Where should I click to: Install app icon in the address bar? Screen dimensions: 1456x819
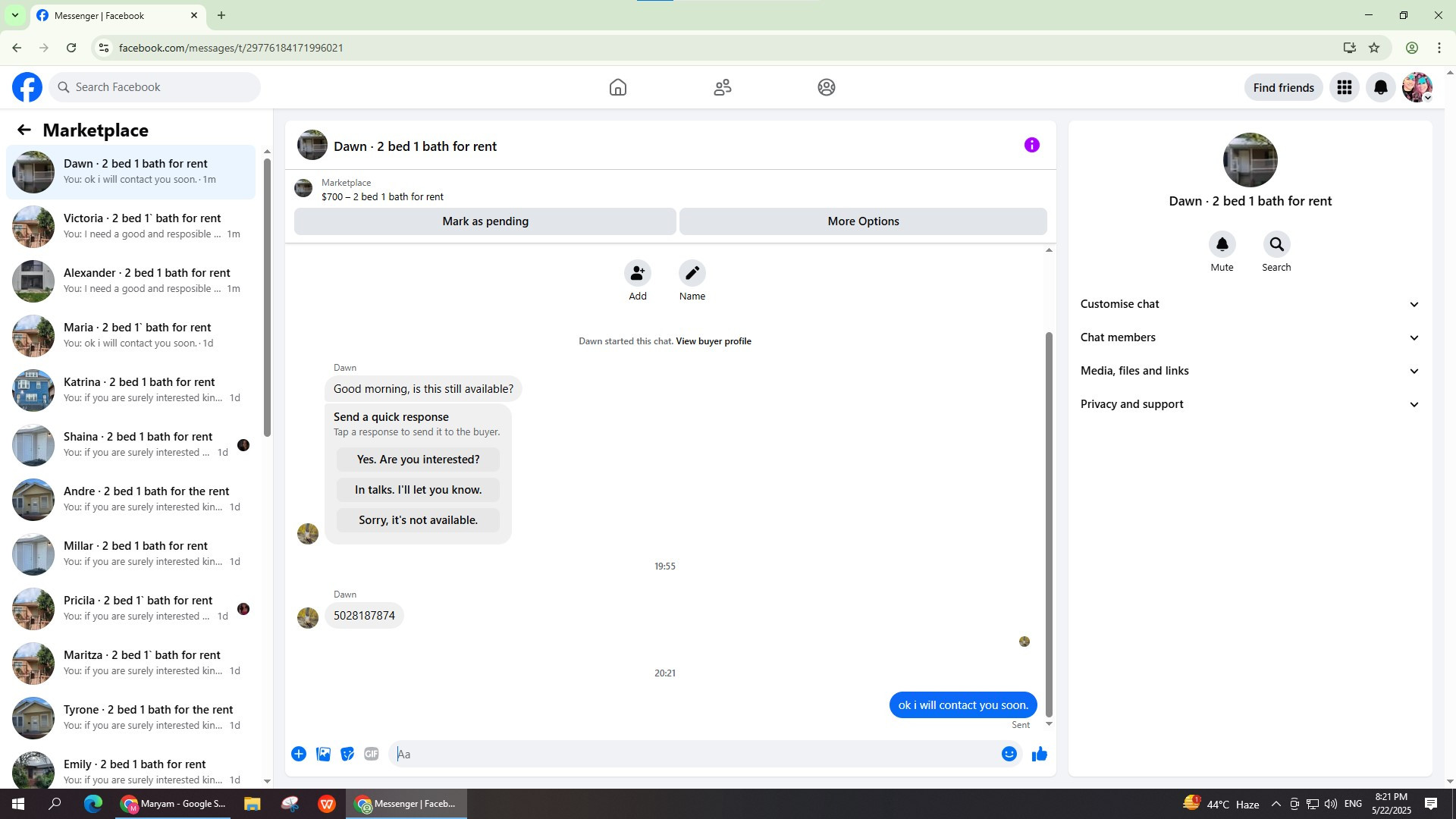pyautogui.click(x=1350, y=48)
